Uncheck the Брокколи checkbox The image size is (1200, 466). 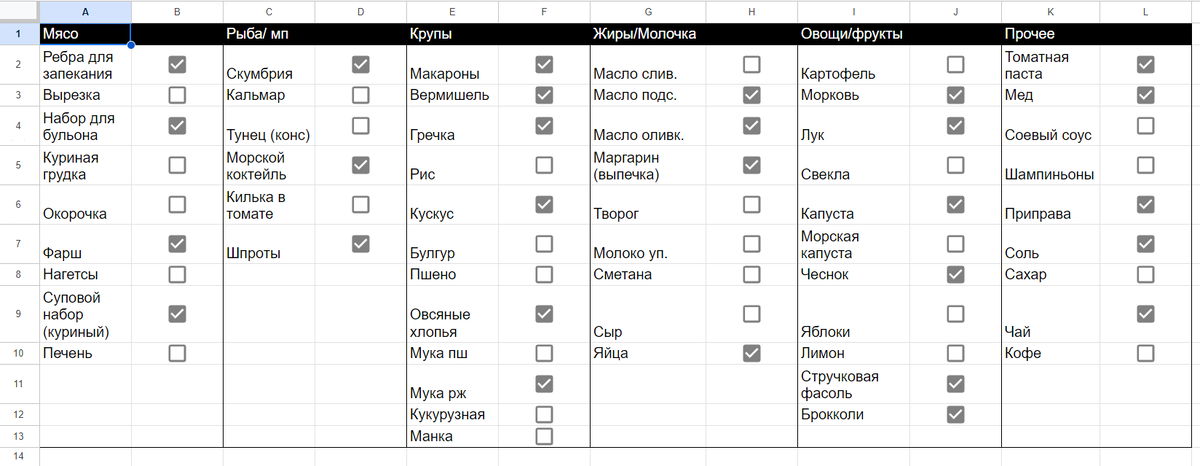955,414
